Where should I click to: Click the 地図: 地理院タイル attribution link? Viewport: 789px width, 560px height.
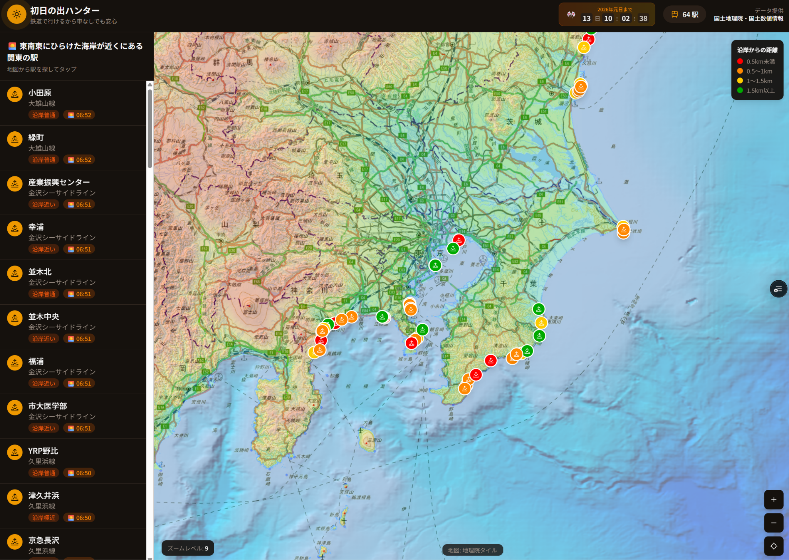point(472,550)
